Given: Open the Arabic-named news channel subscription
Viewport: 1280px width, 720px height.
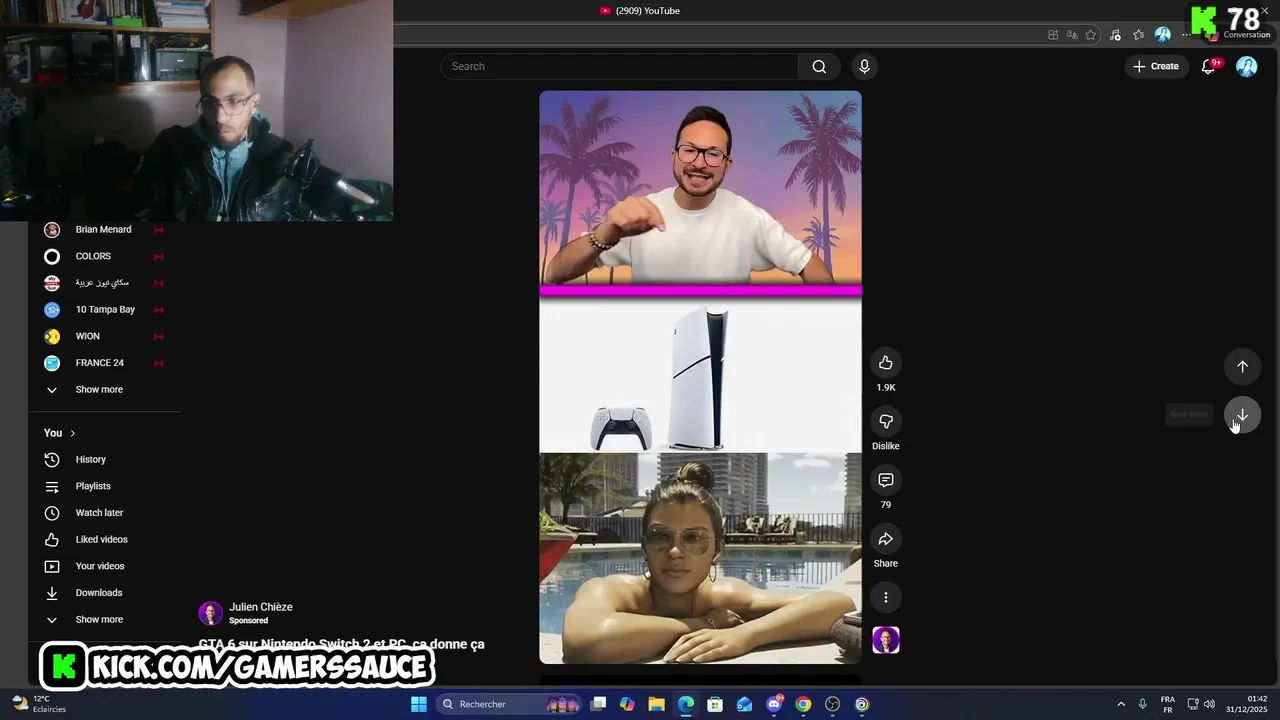Looking at the screenshot, I should (x=104, y=283).
